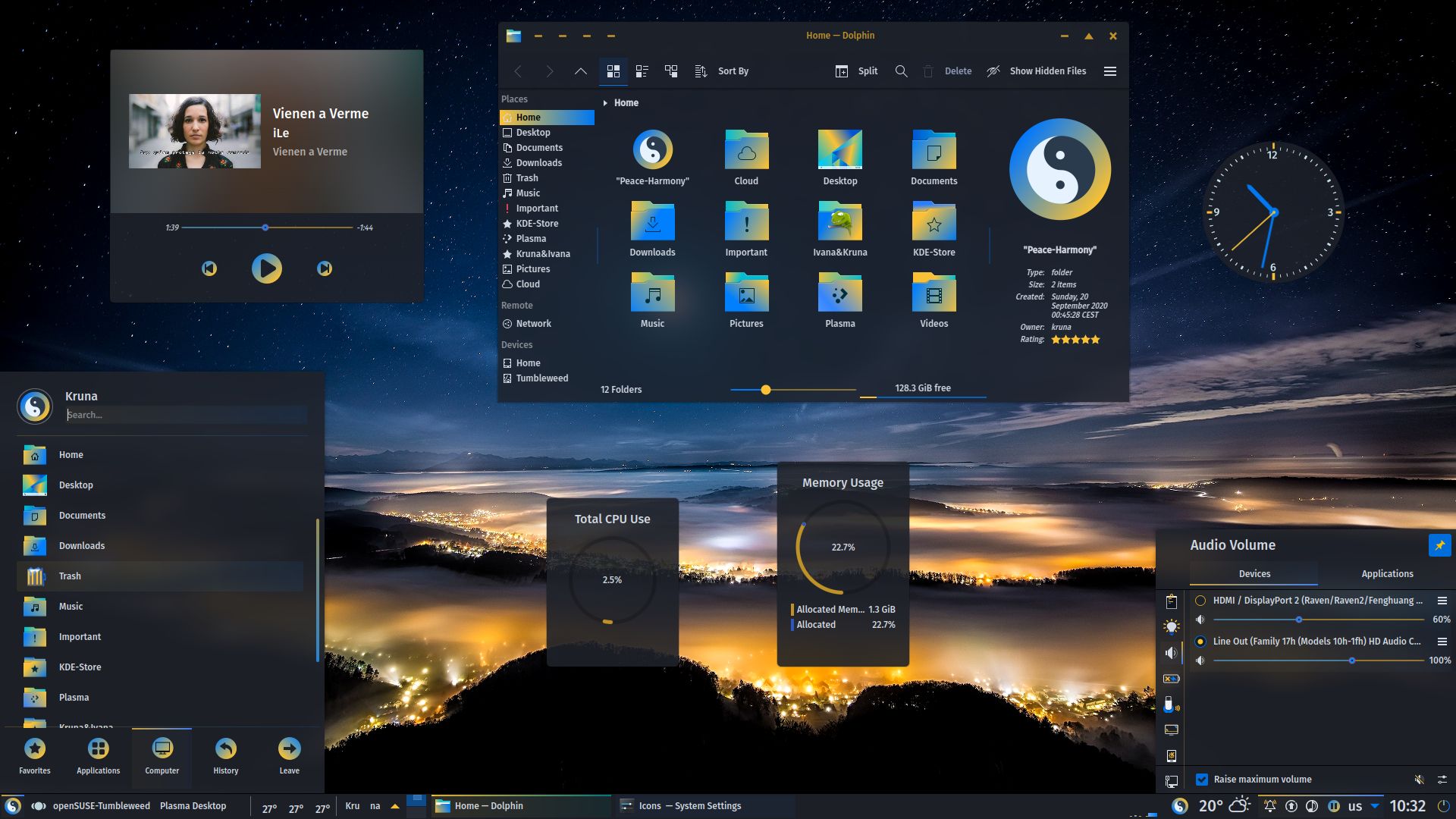Open the Applications category in app launcher
This screenshot has width=1456, height=819.
coord(98,756)
